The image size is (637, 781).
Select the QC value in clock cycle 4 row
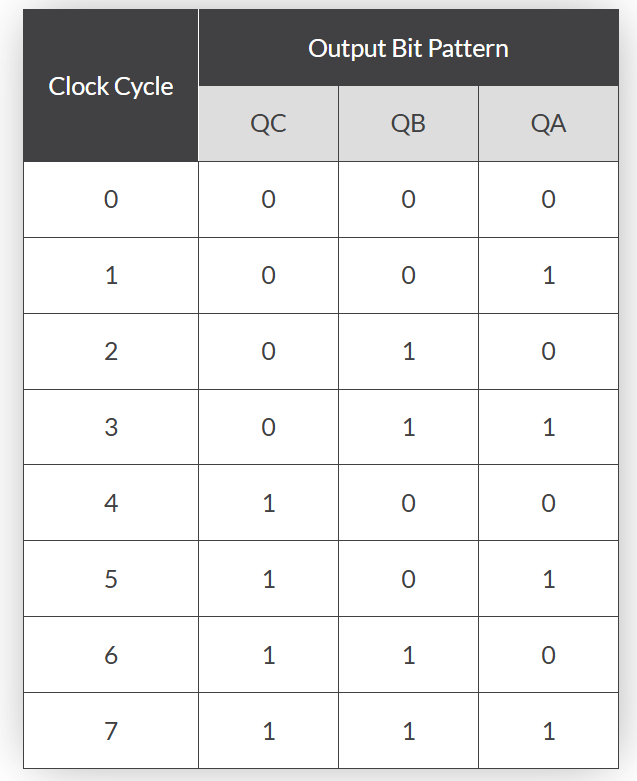(x=268, y=503)
